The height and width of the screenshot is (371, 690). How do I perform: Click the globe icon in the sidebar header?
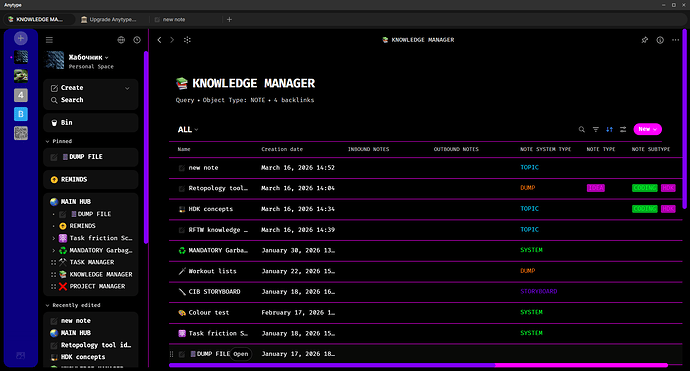[121, 40]
